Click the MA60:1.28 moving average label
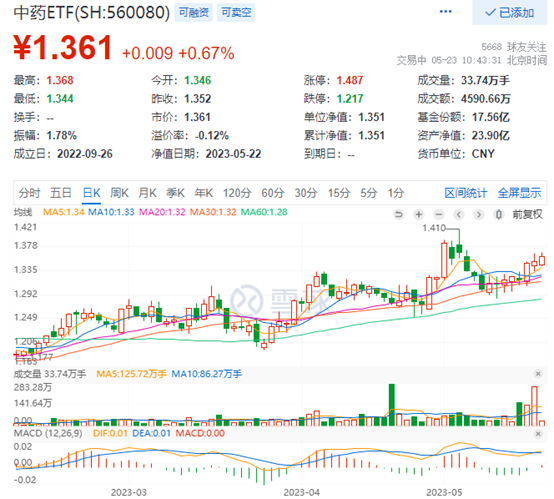 [264, 212]
